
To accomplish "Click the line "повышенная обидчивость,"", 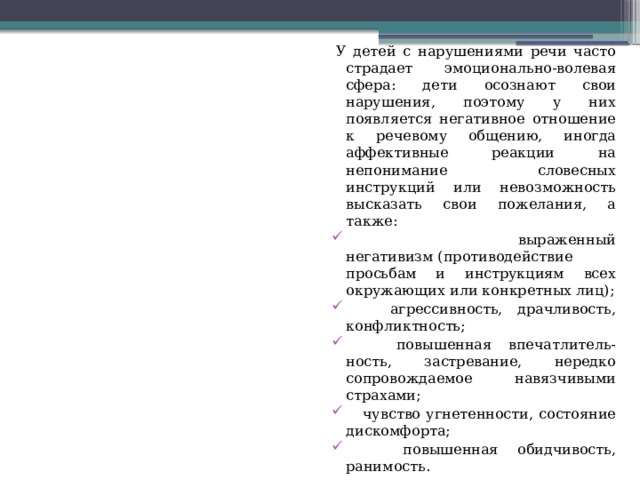I will tap(509, 450).
